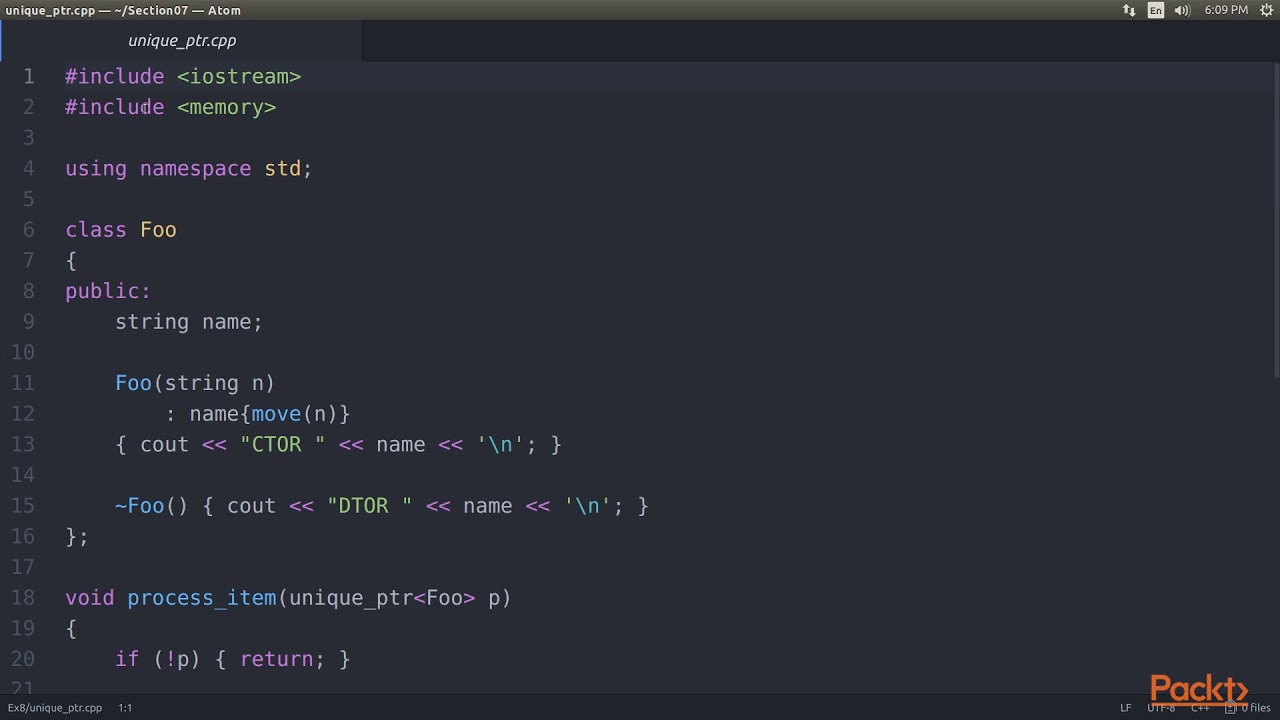Click std; on line 4
This screenshot has height=720, width=1280.
click(x=288, y=169)
